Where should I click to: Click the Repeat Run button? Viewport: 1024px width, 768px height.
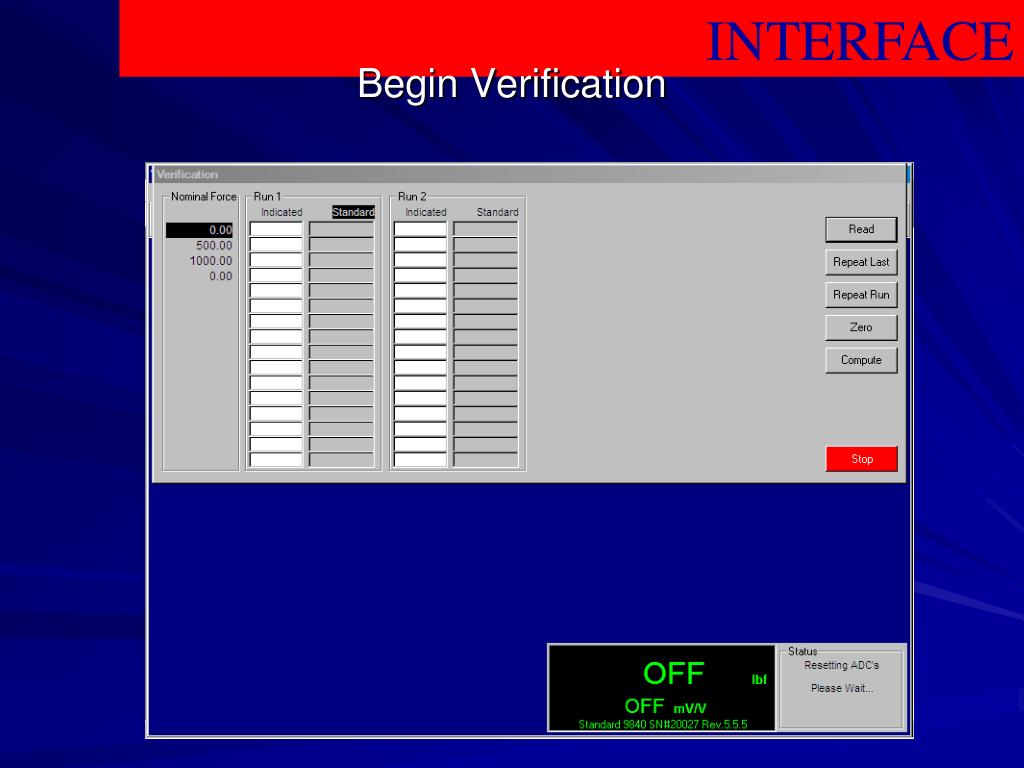tap(861, 295)
